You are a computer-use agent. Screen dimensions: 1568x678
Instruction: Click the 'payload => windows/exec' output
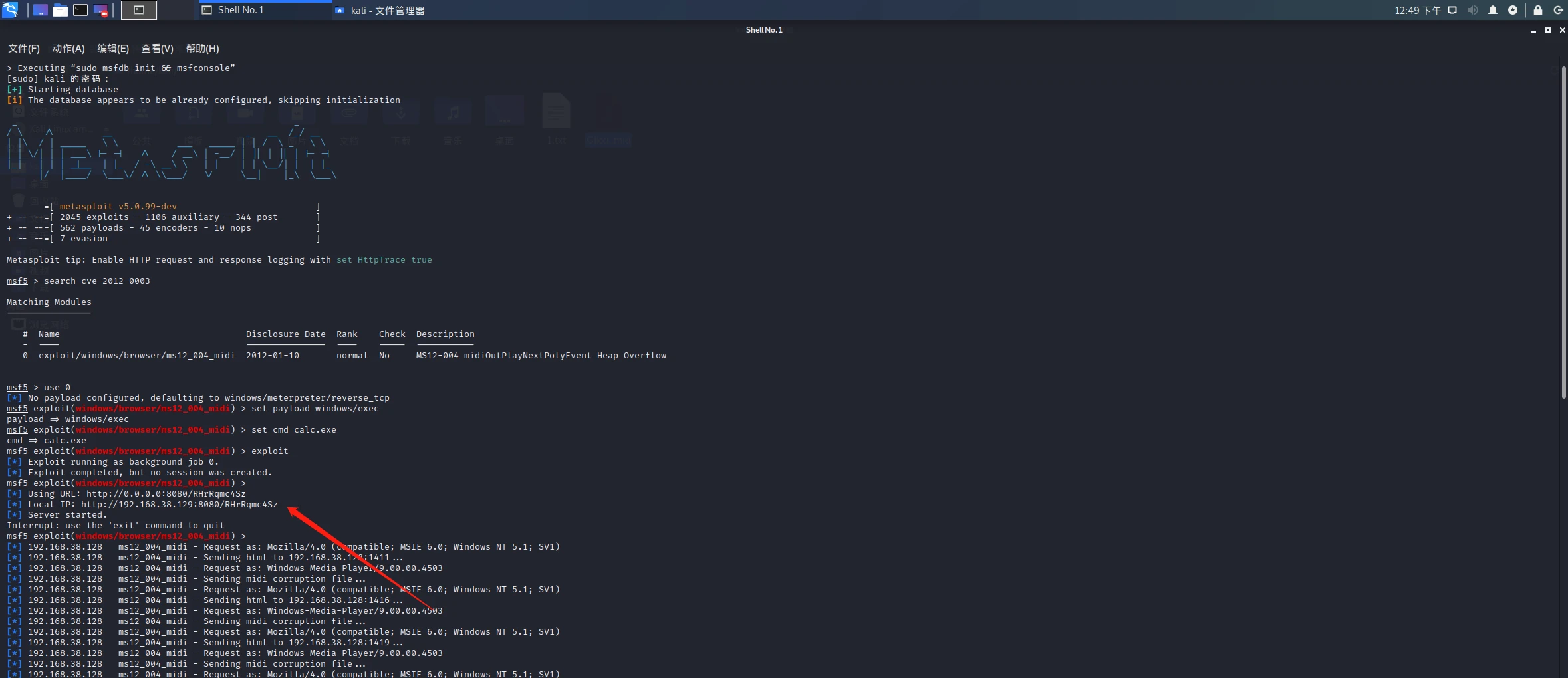68,419
